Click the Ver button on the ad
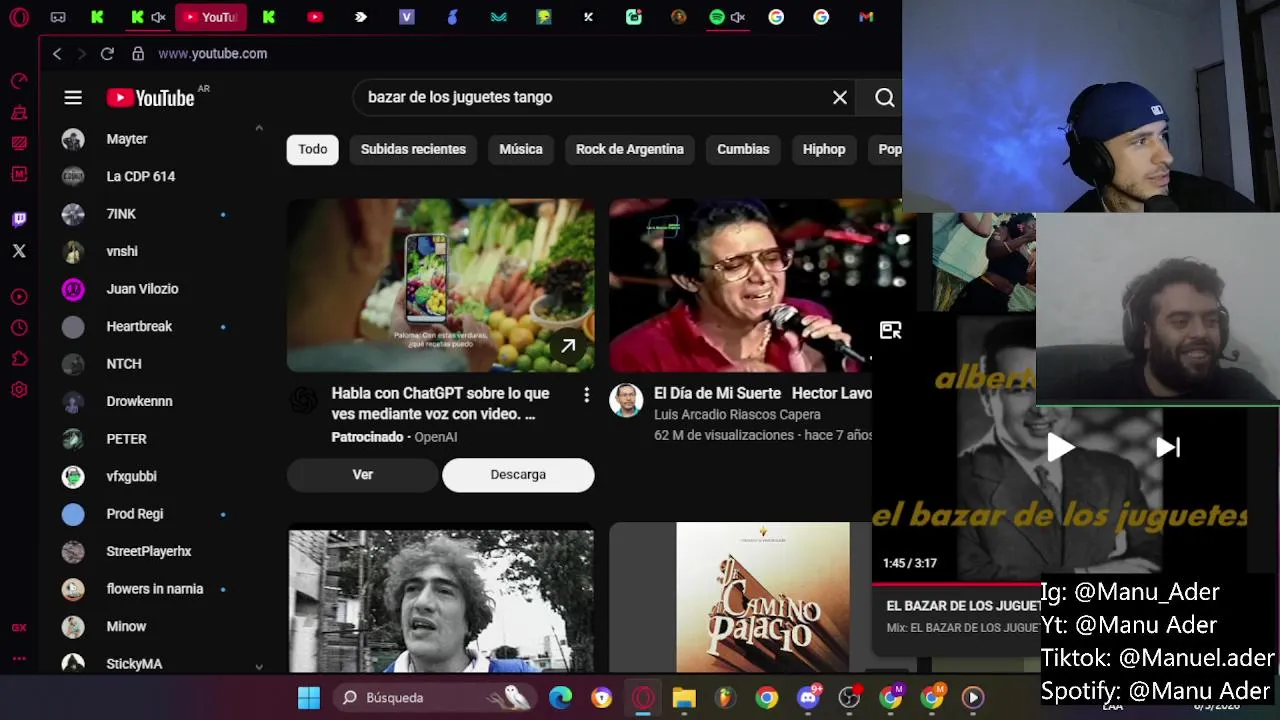The height and width of the screenshot is (720, 1280). pos(362,475)
